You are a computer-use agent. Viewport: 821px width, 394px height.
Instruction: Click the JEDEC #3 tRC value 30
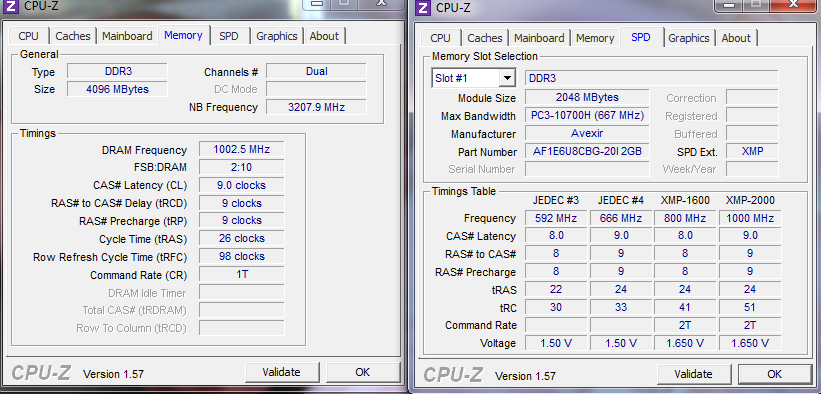pyautogui.click(x=556, y=307)
